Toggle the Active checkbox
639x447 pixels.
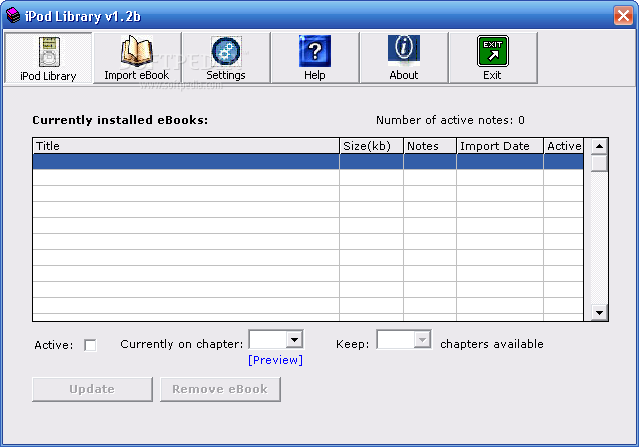(91, 345)
